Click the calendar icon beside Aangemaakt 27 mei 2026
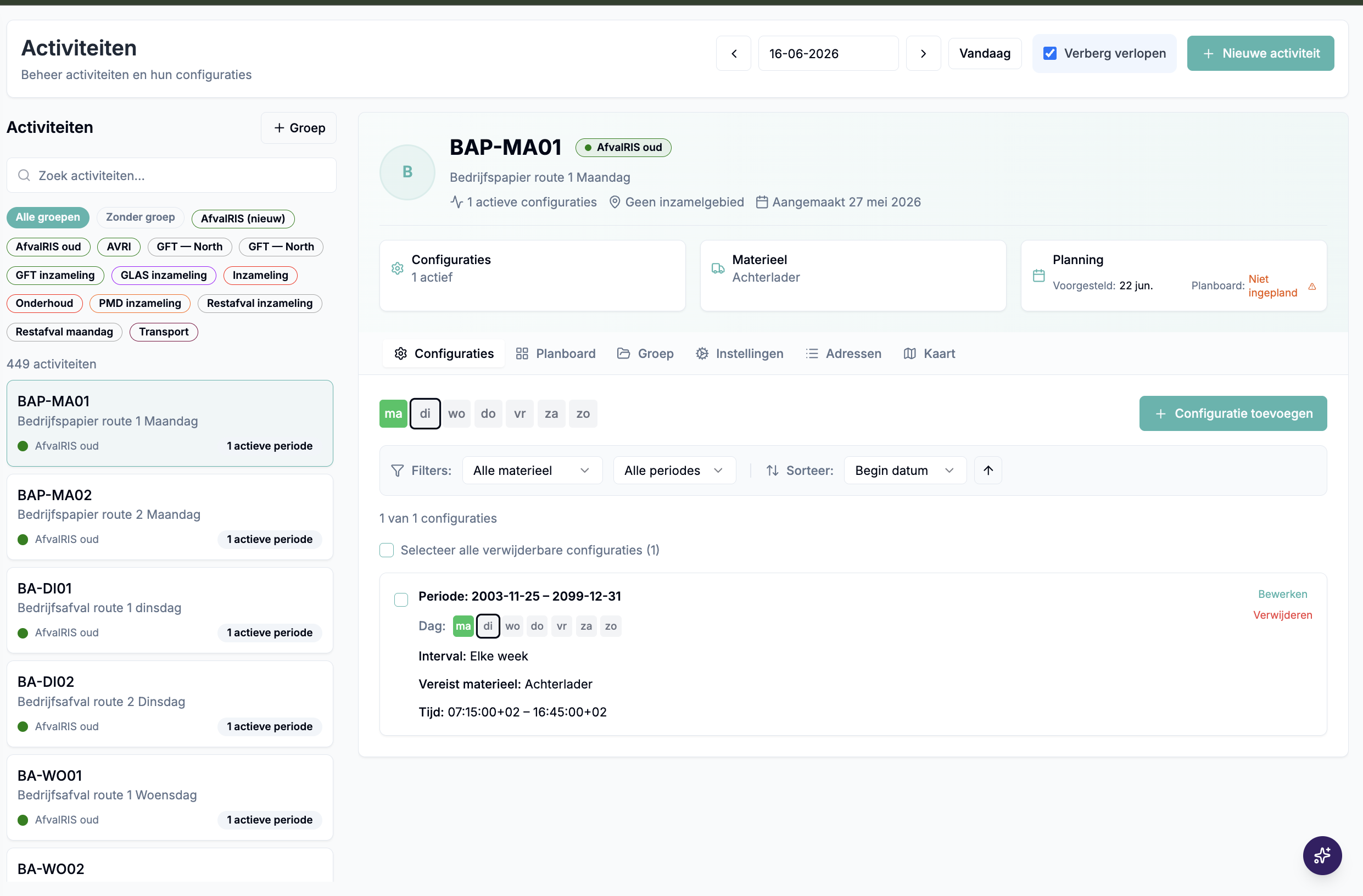 click(762, 202)
